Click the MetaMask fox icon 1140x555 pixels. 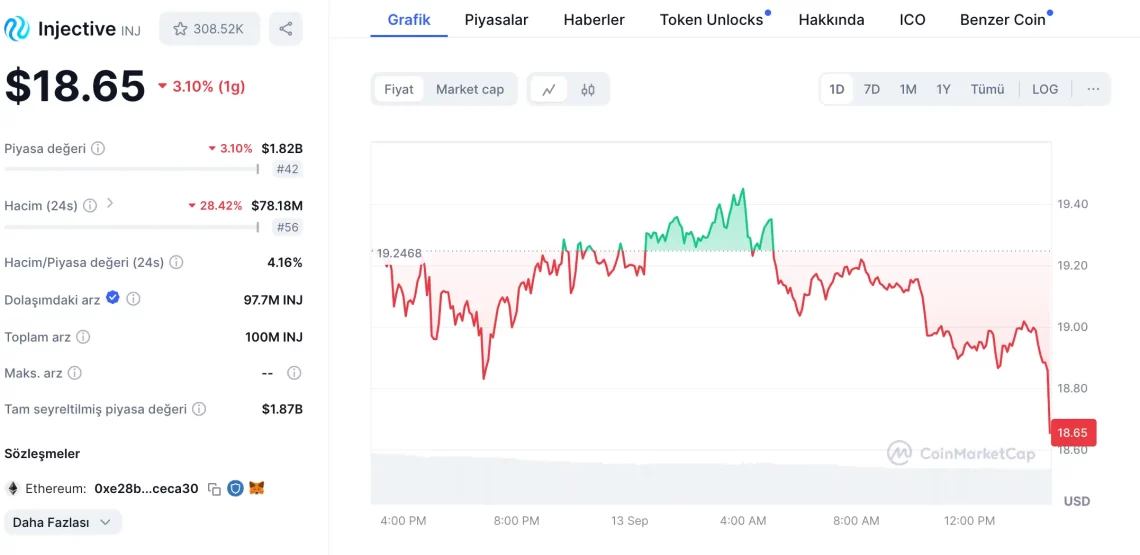257,489
